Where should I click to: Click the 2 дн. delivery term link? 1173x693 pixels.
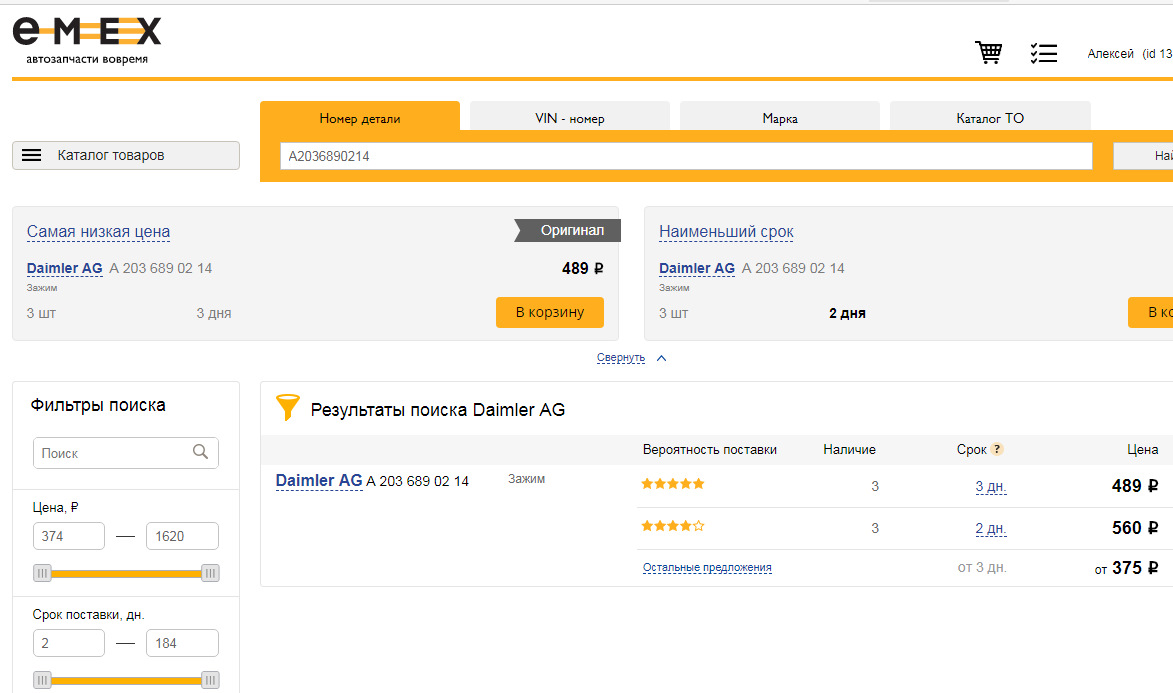990,528
